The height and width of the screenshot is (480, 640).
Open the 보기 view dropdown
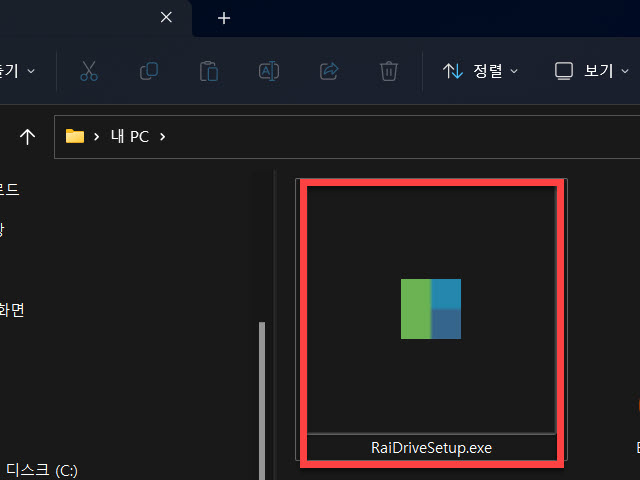(x=591, y=71)
